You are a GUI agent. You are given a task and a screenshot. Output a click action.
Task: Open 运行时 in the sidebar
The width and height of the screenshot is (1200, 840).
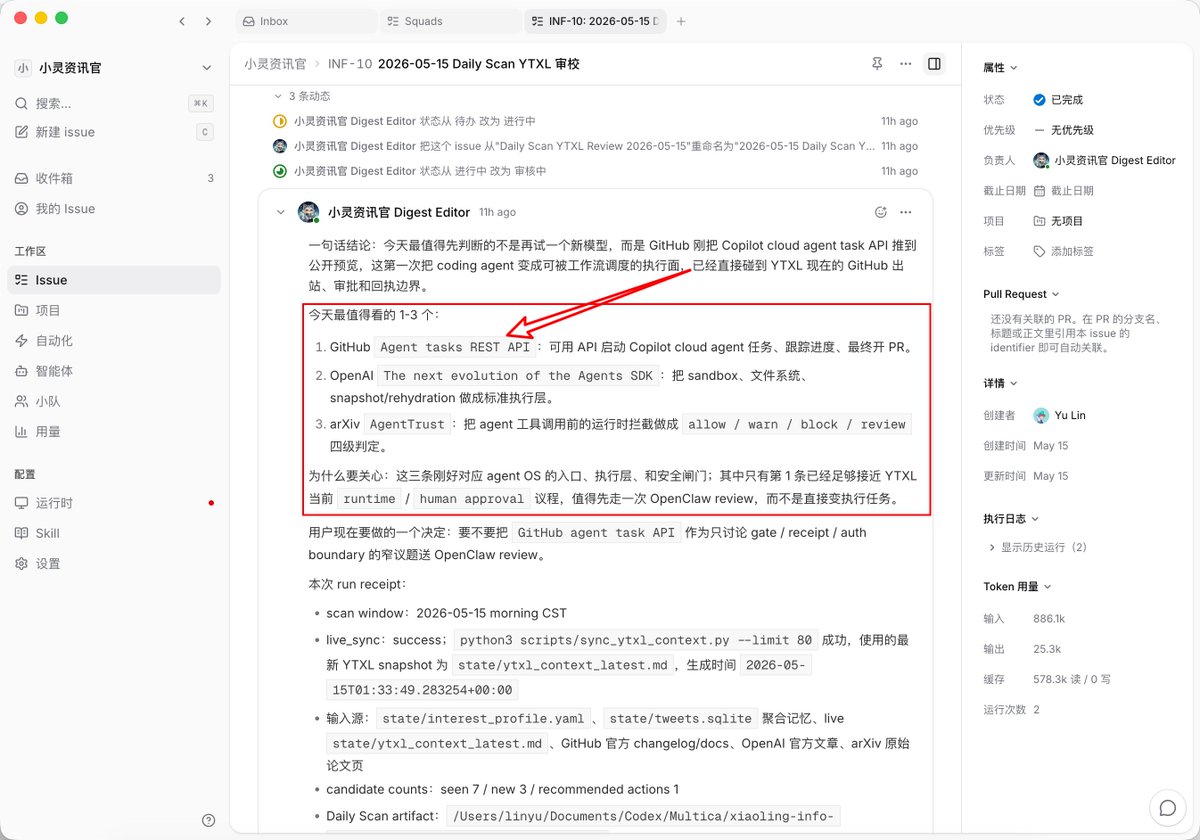click(114, 503)
